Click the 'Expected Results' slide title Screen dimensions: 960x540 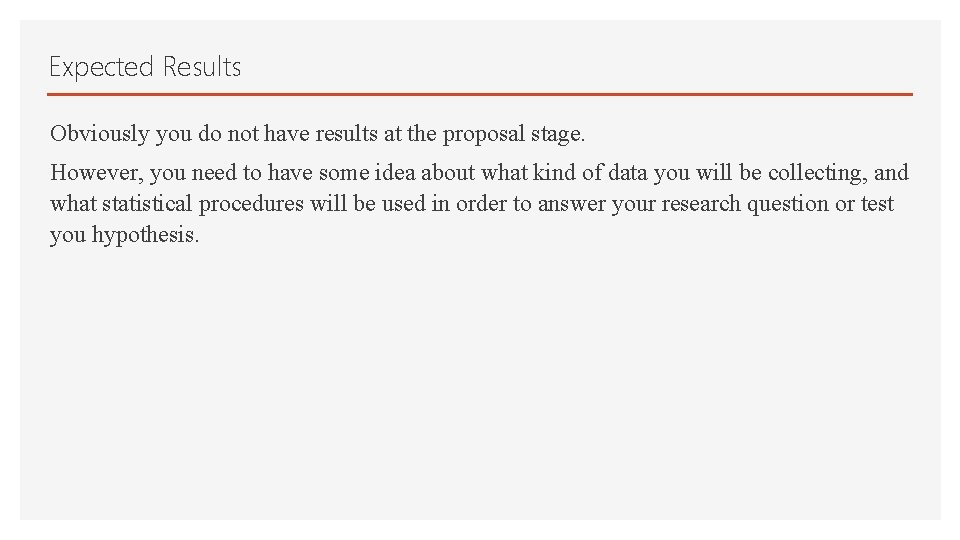[145, 67]
